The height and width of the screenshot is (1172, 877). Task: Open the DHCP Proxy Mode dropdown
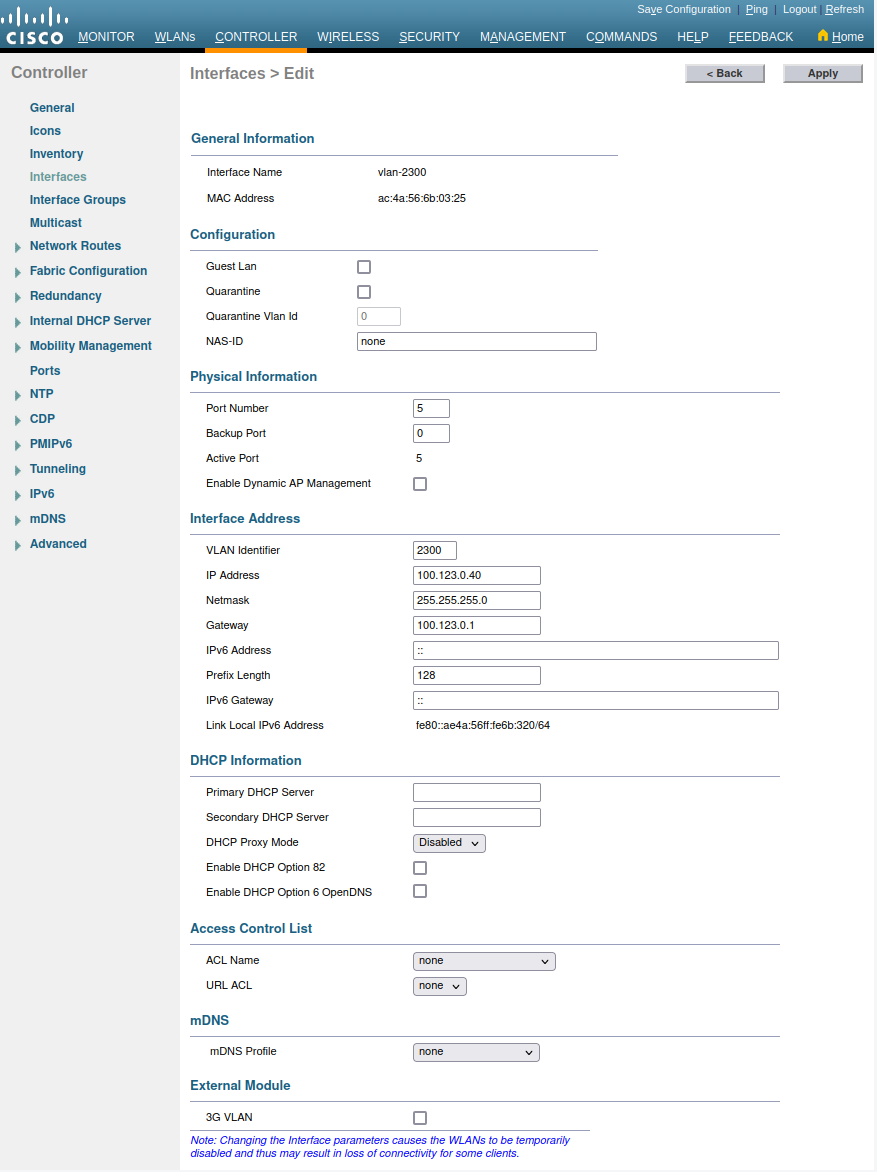(x=449, y=843)
